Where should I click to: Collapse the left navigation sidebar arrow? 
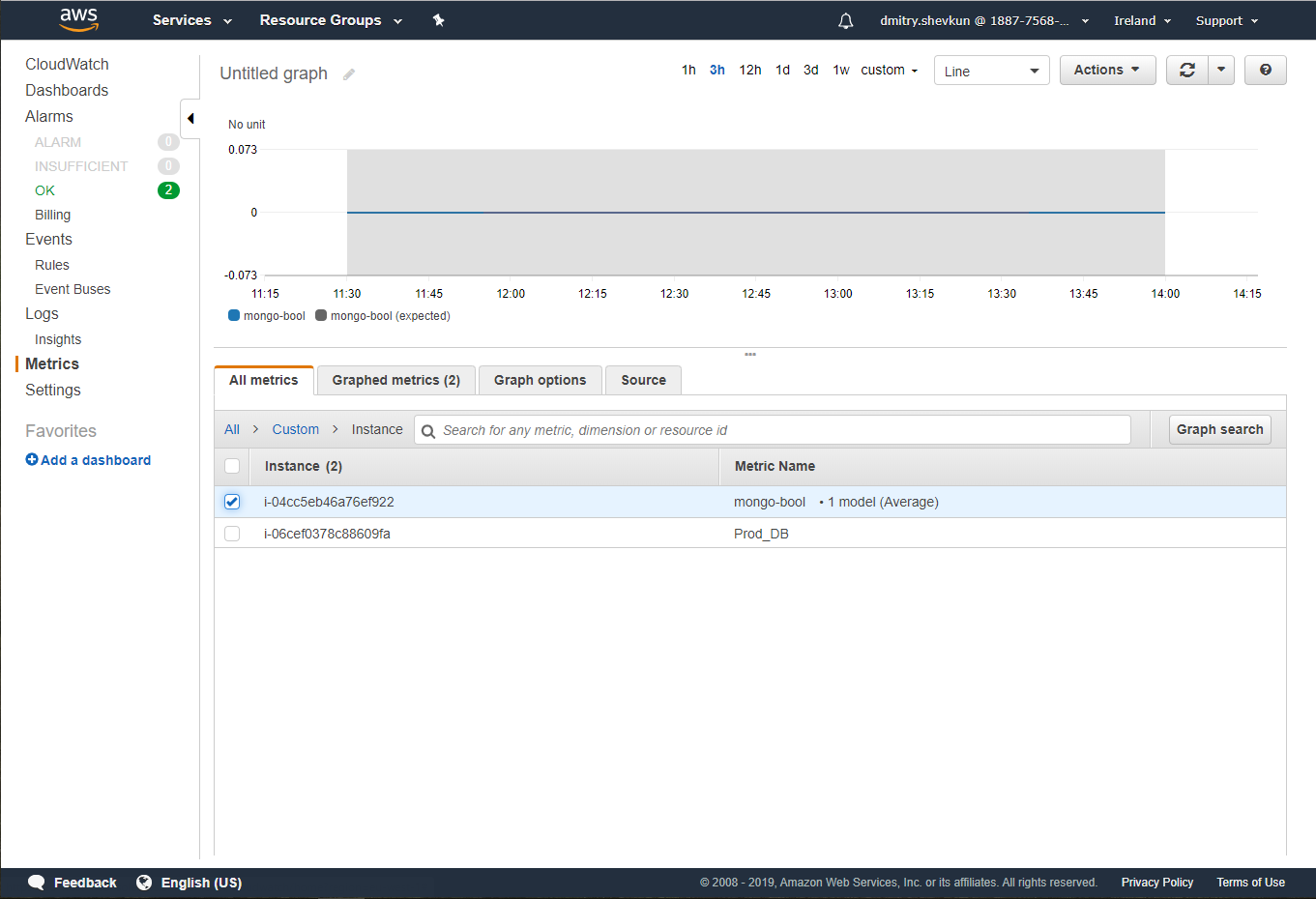coord(190,118)
